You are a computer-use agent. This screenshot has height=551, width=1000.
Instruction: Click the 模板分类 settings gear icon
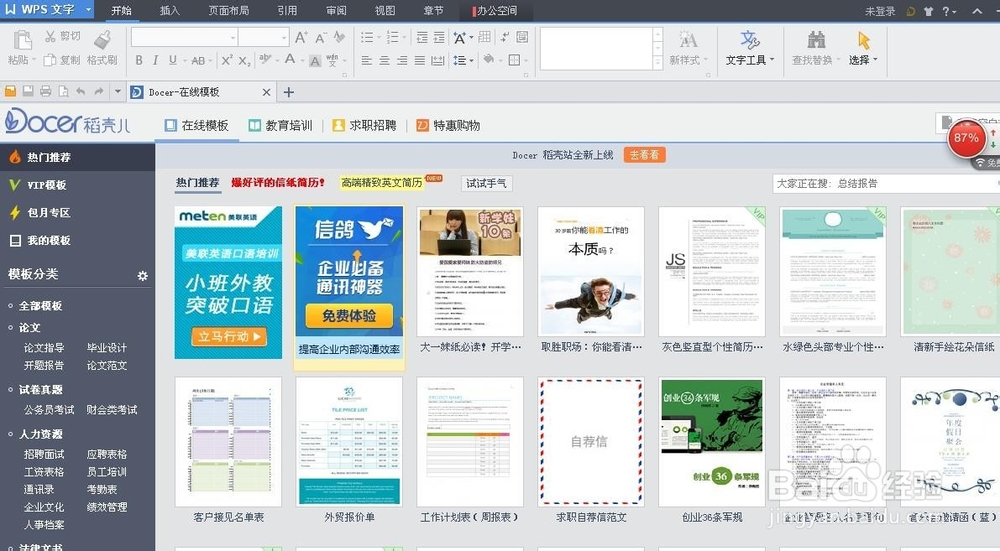(142, 276)
